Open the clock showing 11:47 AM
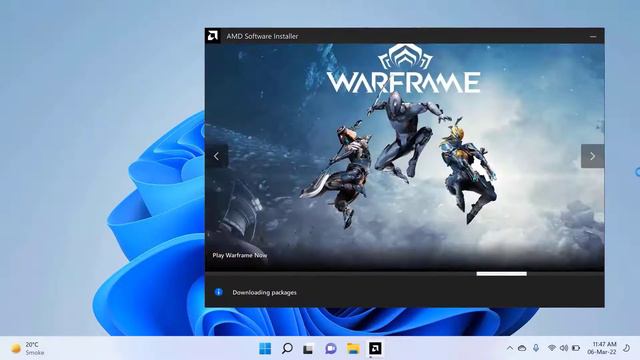The height and width of the screenshot is (360, 640). 602,348
